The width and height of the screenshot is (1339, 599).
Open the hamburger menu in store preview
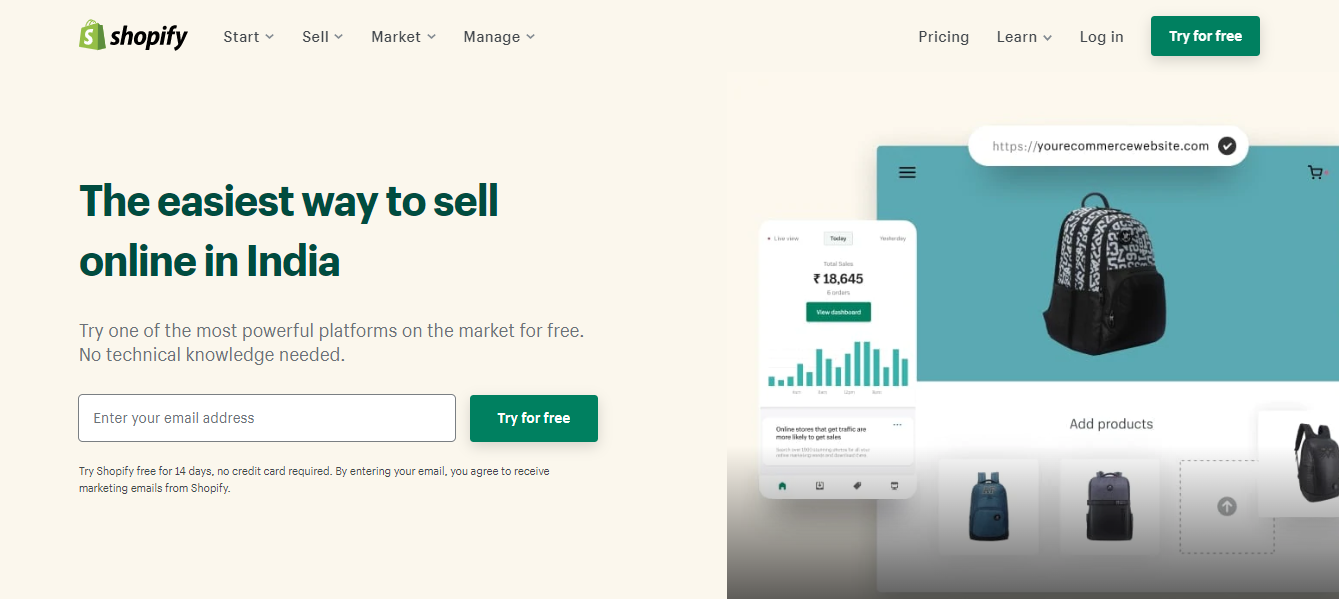pyautogui.click(x=907, y=173)
